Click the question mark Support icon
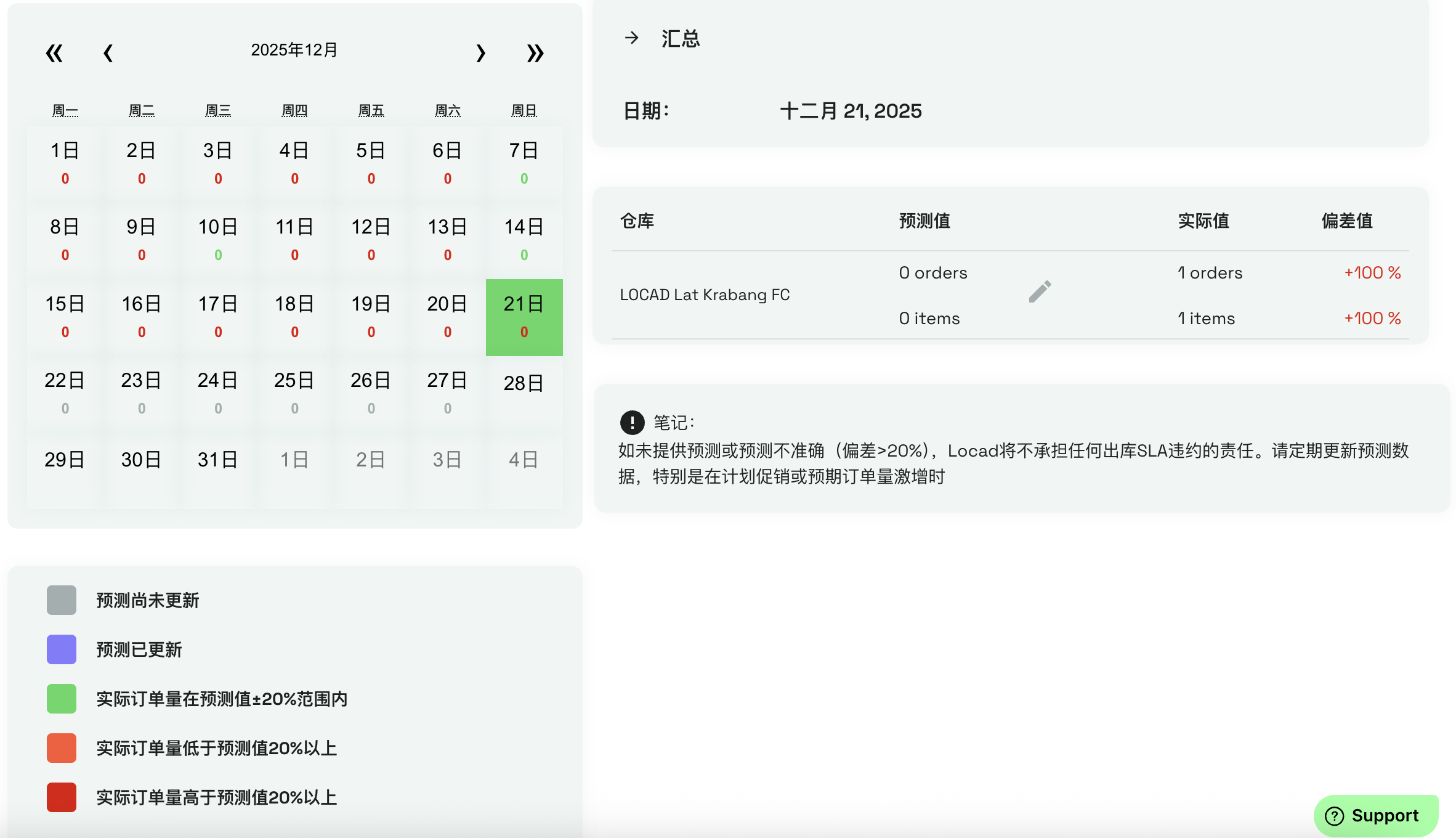The height and width of the screenshot is (838, 1456). [x=1335, y=816]
